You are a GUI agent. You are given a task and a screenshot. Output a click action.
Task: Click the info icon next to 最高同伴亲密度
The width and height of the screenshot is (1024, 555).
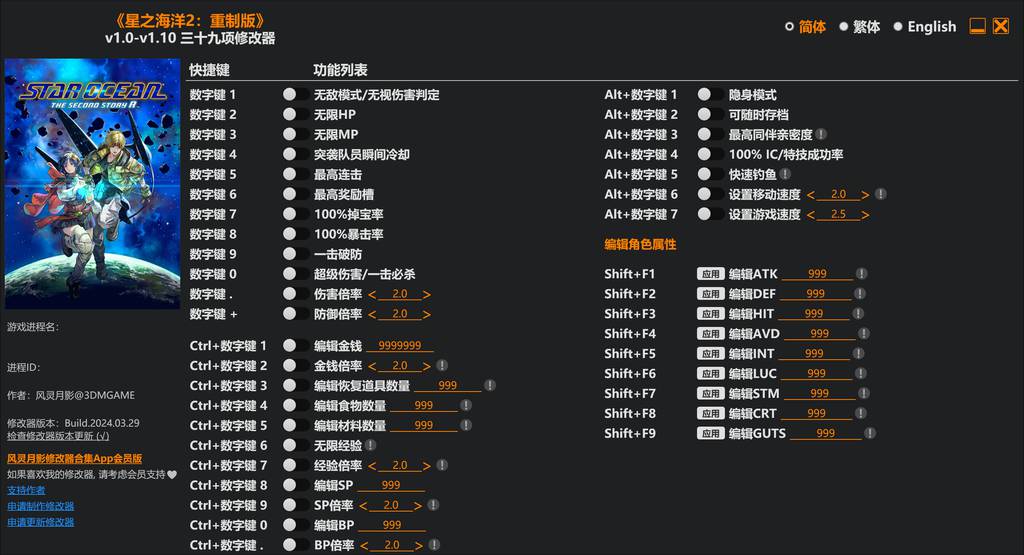click(821, 135)
